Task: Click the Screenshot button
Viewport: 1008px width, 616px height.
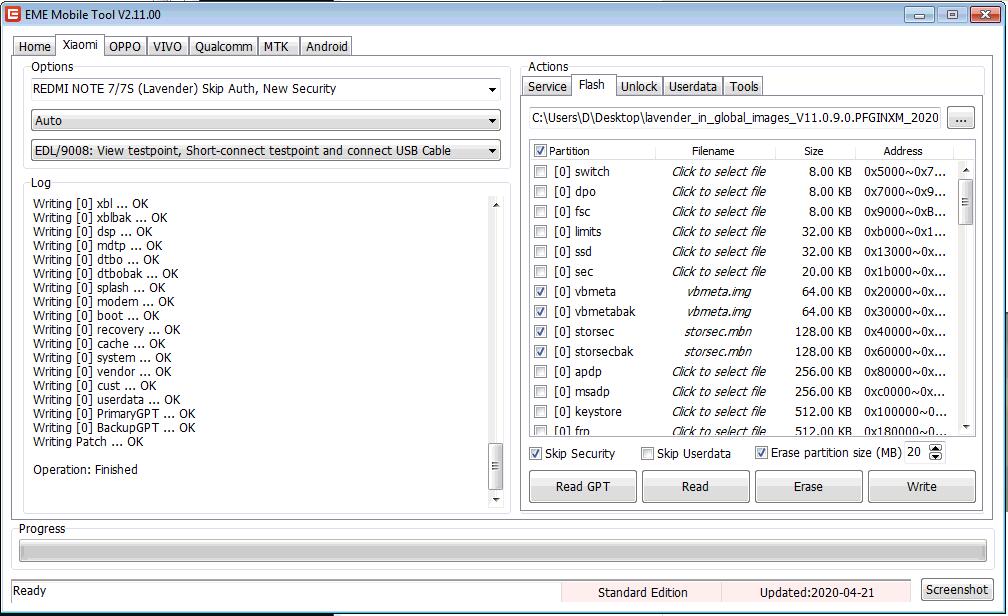Action: pos(957,590)
